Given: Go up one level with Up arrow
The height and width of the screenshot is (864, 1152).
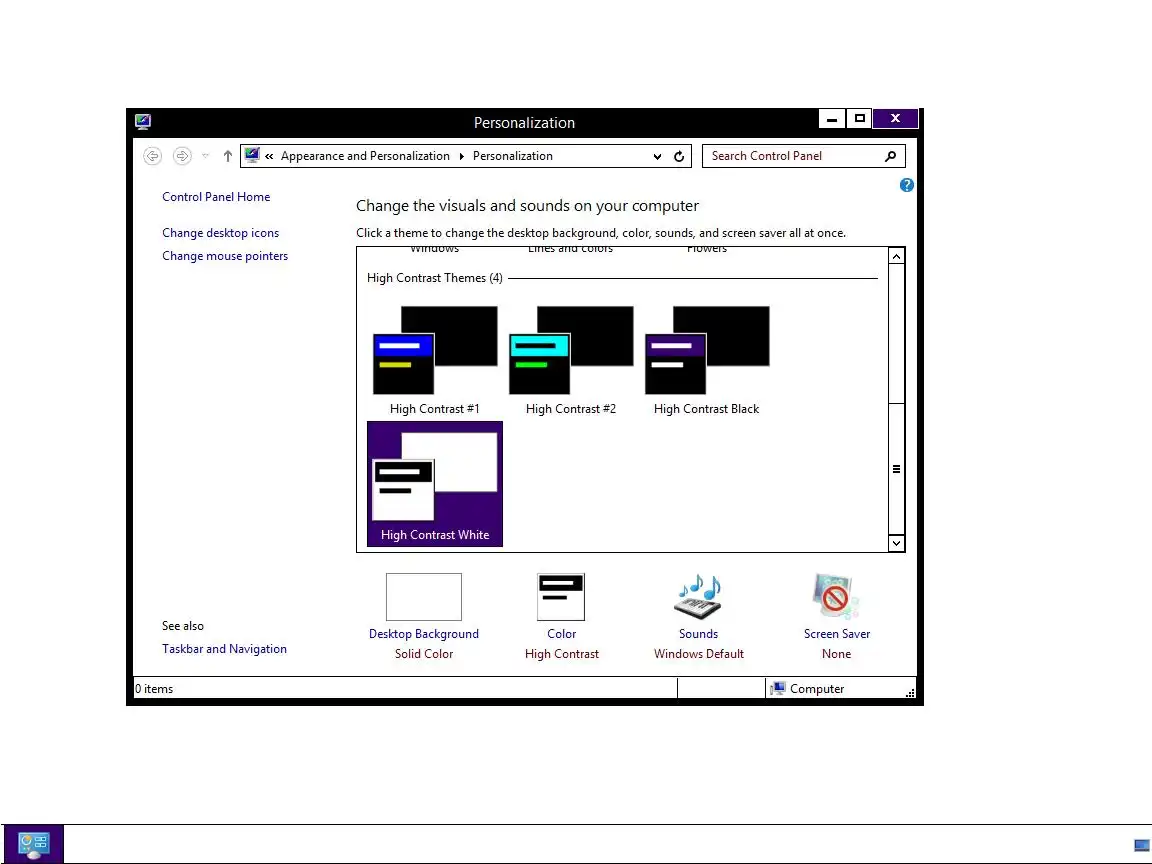Looking at the screenshot, I should [x=228, y=156].
